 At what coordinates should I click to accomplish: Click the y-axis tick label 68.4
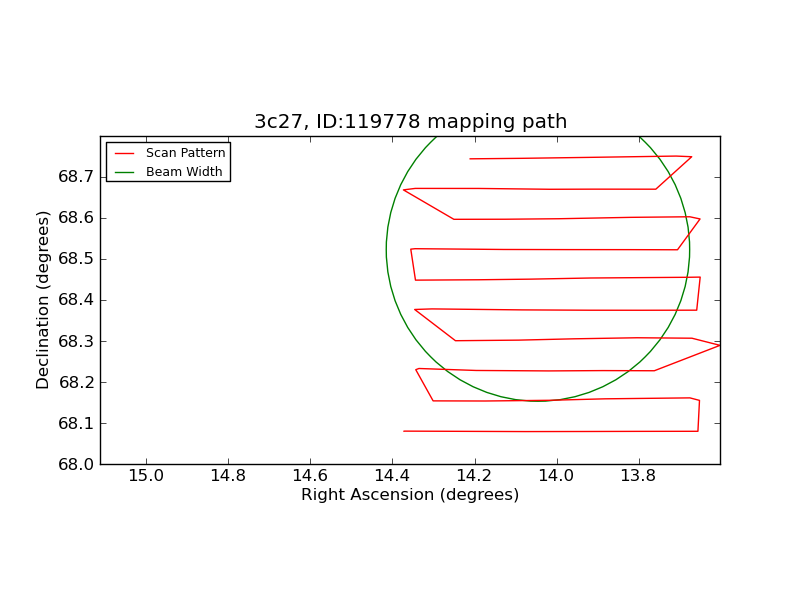click(76, 300)
